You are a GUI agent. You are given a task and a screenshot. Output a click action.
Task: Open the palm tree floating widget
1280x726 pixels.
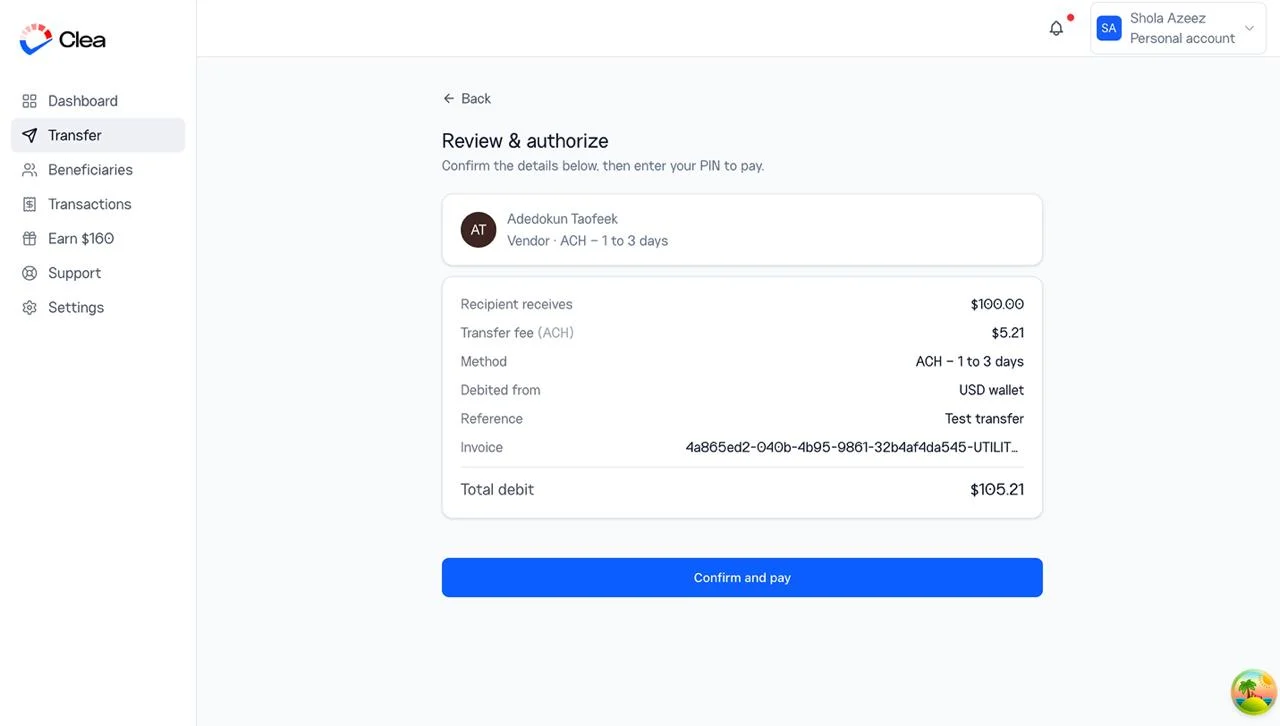[x=1253, y=692]
